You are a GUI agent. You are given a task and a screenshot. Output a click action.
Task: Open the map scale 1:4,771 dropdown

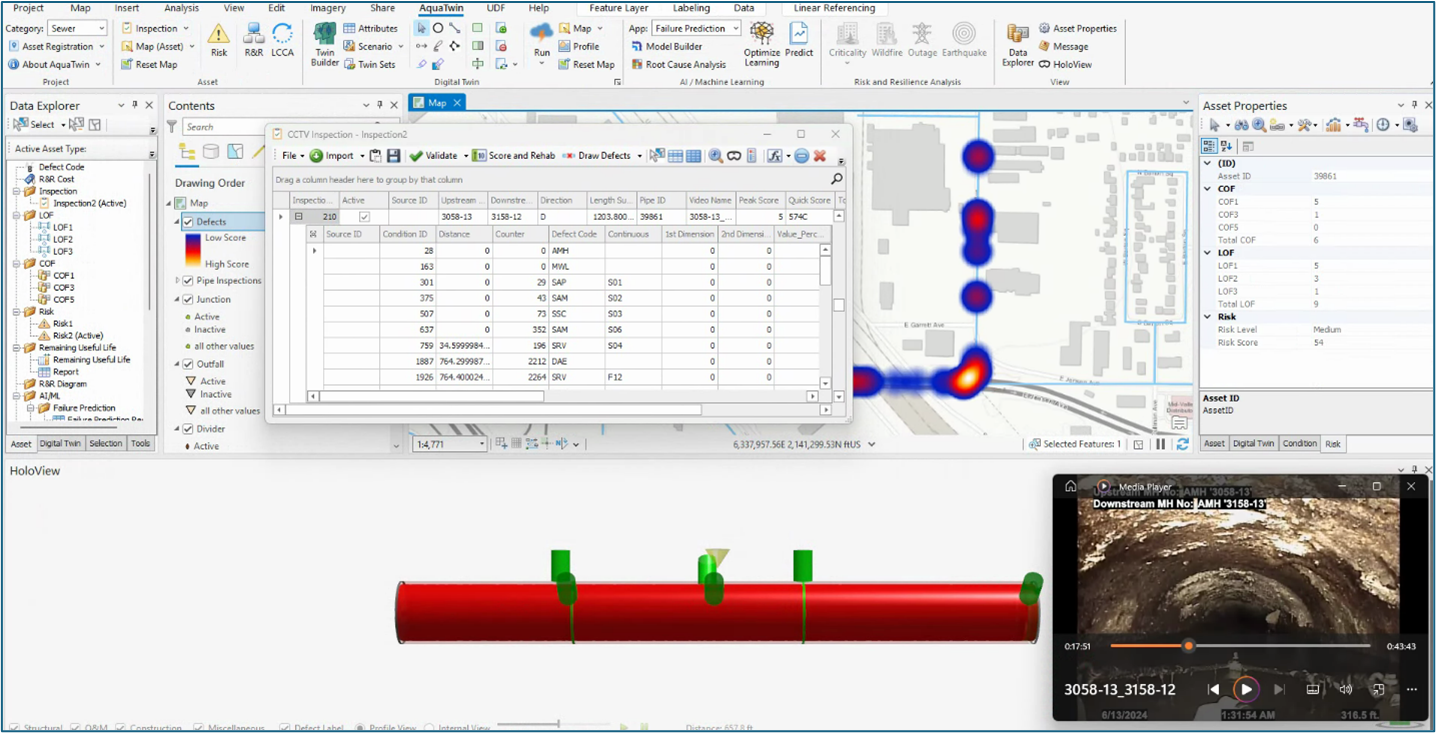coord(481,444)
